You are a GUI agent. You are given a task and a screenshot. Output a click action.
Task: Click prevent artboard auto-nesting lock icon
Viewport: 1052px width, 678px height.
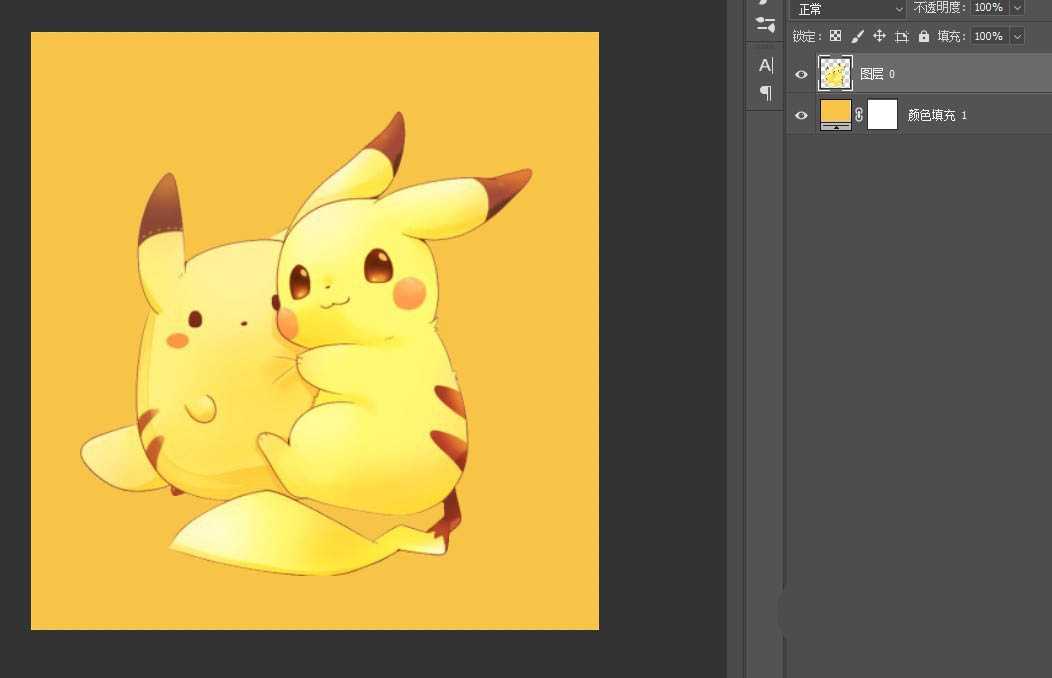click(901, 36)
